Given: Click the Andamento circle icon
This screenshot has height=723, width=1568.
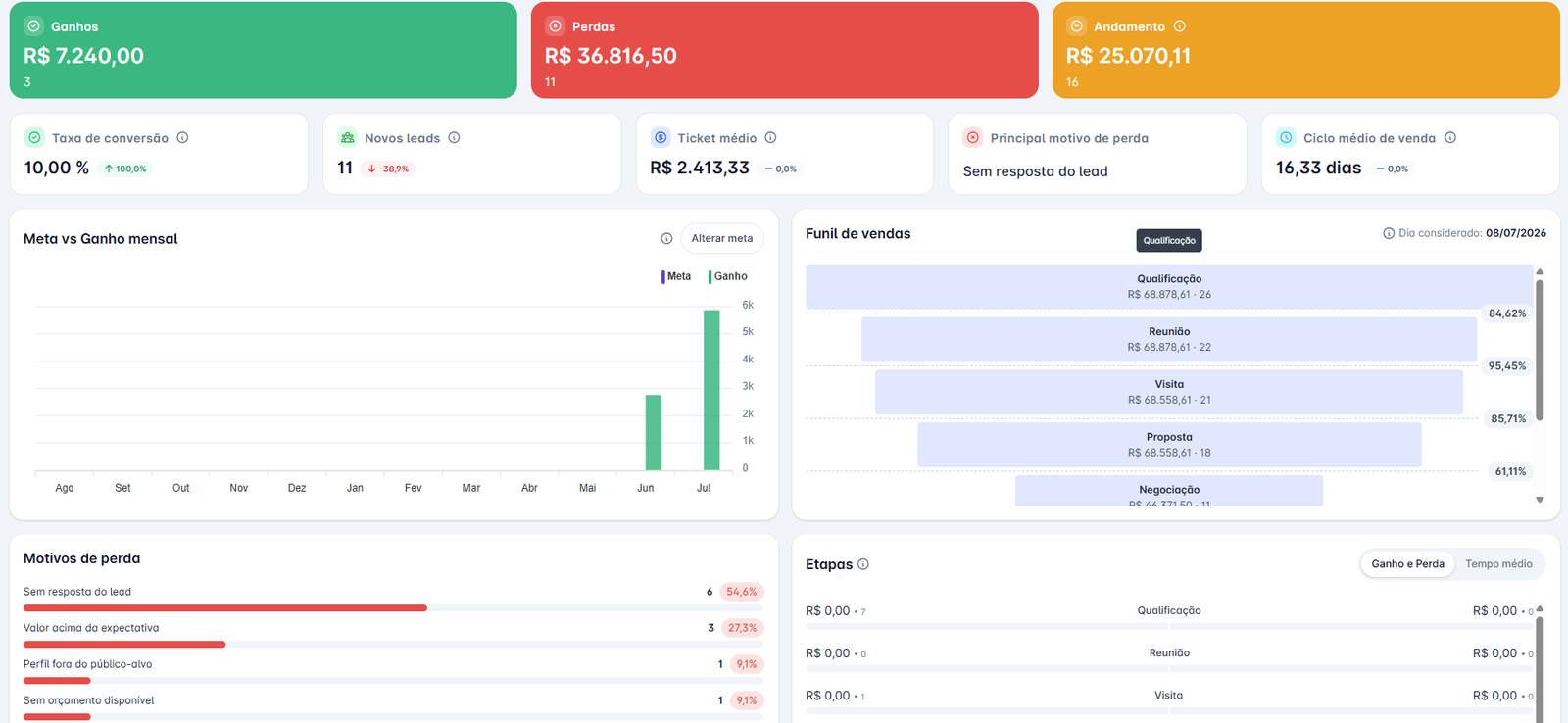Looking at the screenshot, I should (x=1077, y=26).
